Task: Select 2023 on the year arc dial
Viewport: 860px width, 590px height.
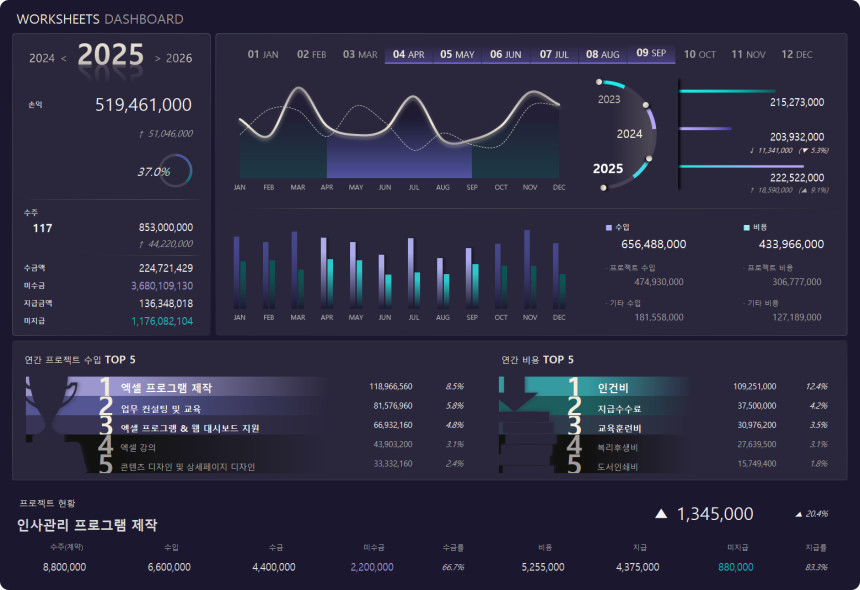Action: coord(609,99)
